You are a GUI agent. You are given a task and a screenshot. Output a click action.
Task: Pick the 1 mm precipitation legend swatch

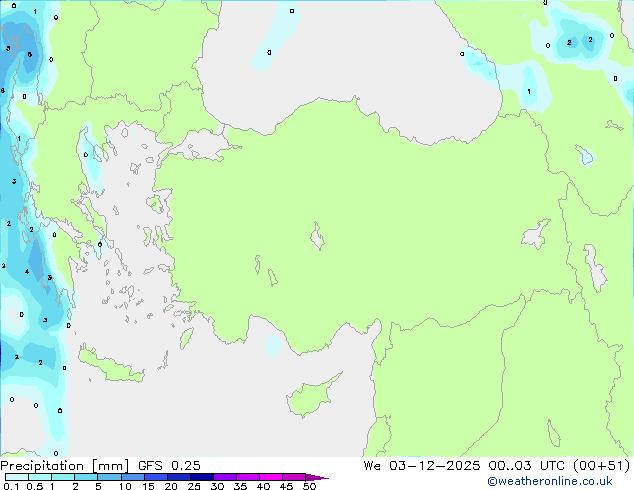[63, 477]
